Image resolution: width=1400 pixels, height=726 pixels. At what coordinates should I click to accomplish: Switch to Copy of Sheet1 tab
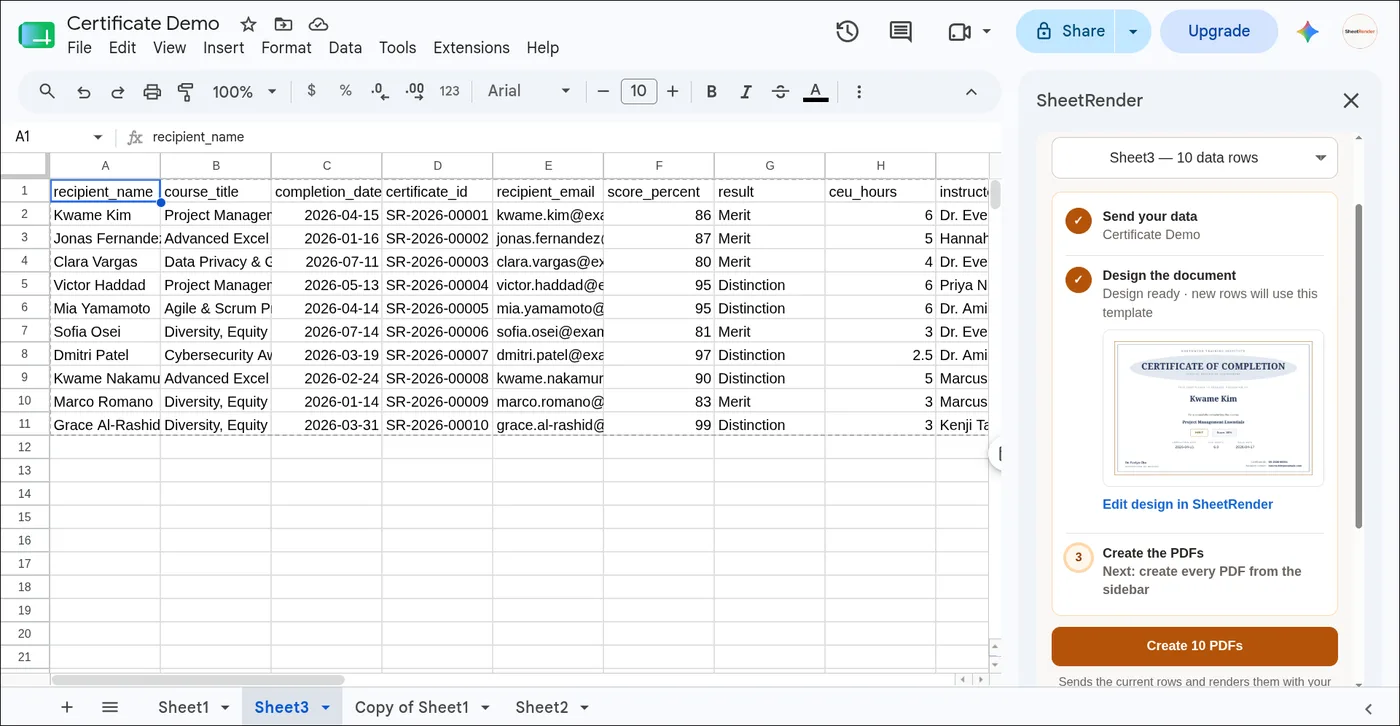tap(412, 707)
